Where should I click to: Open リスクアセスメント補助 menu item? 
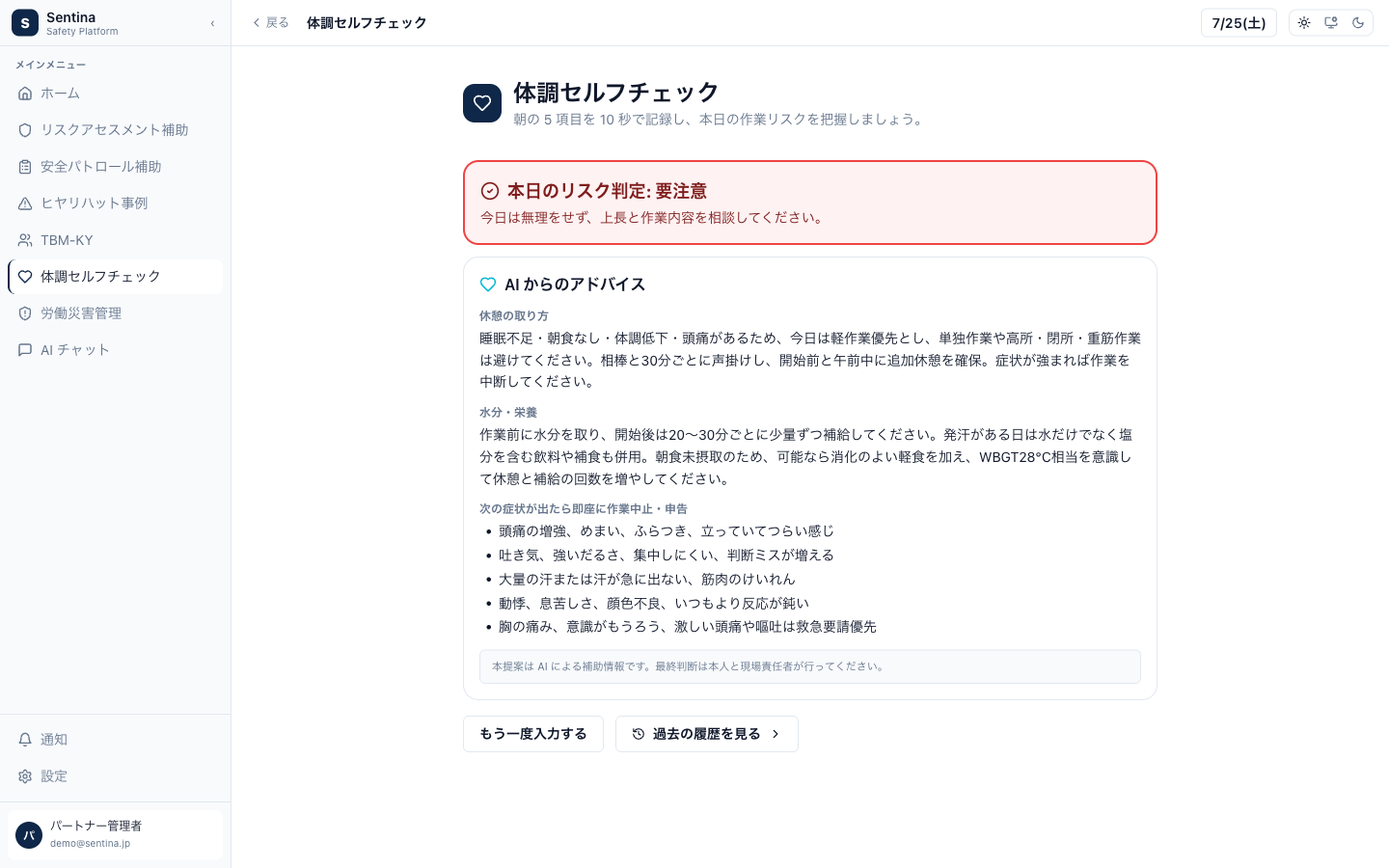[x=115, y=130]
